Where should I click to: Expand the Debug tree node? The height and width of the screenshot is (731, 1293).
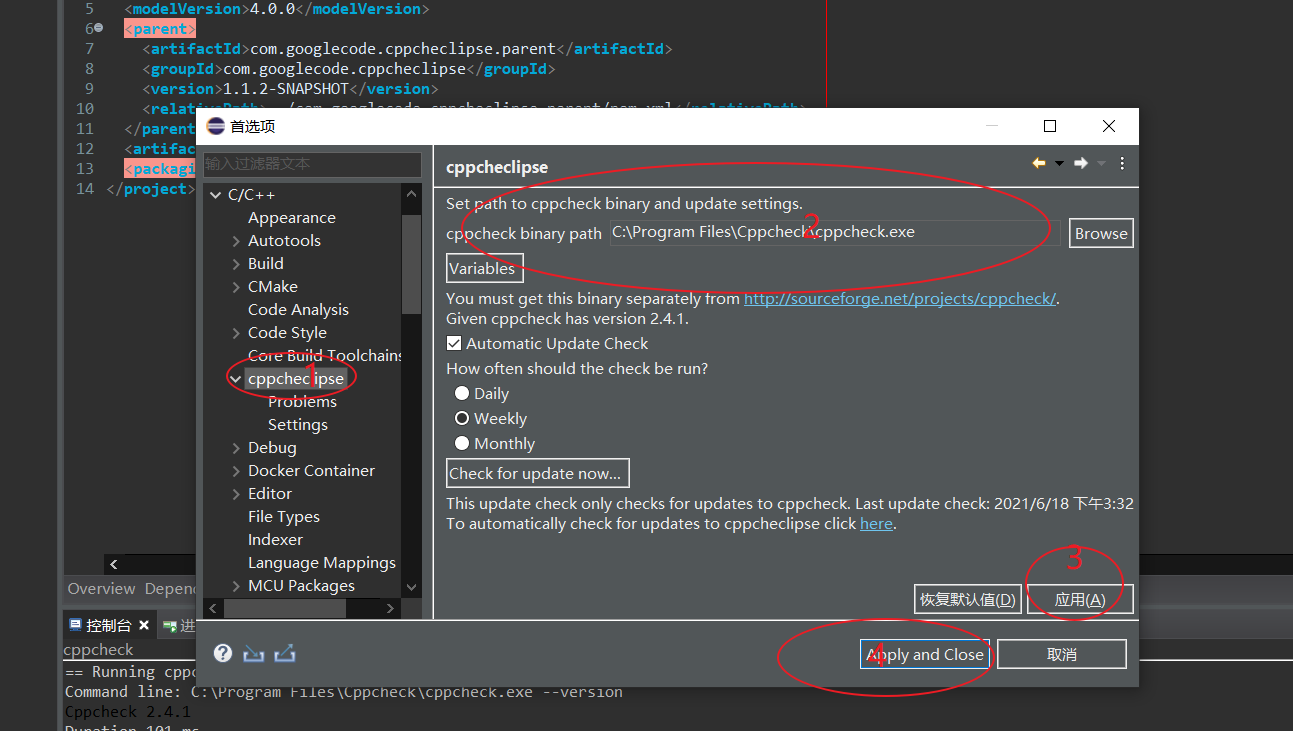tap(236, 448)
